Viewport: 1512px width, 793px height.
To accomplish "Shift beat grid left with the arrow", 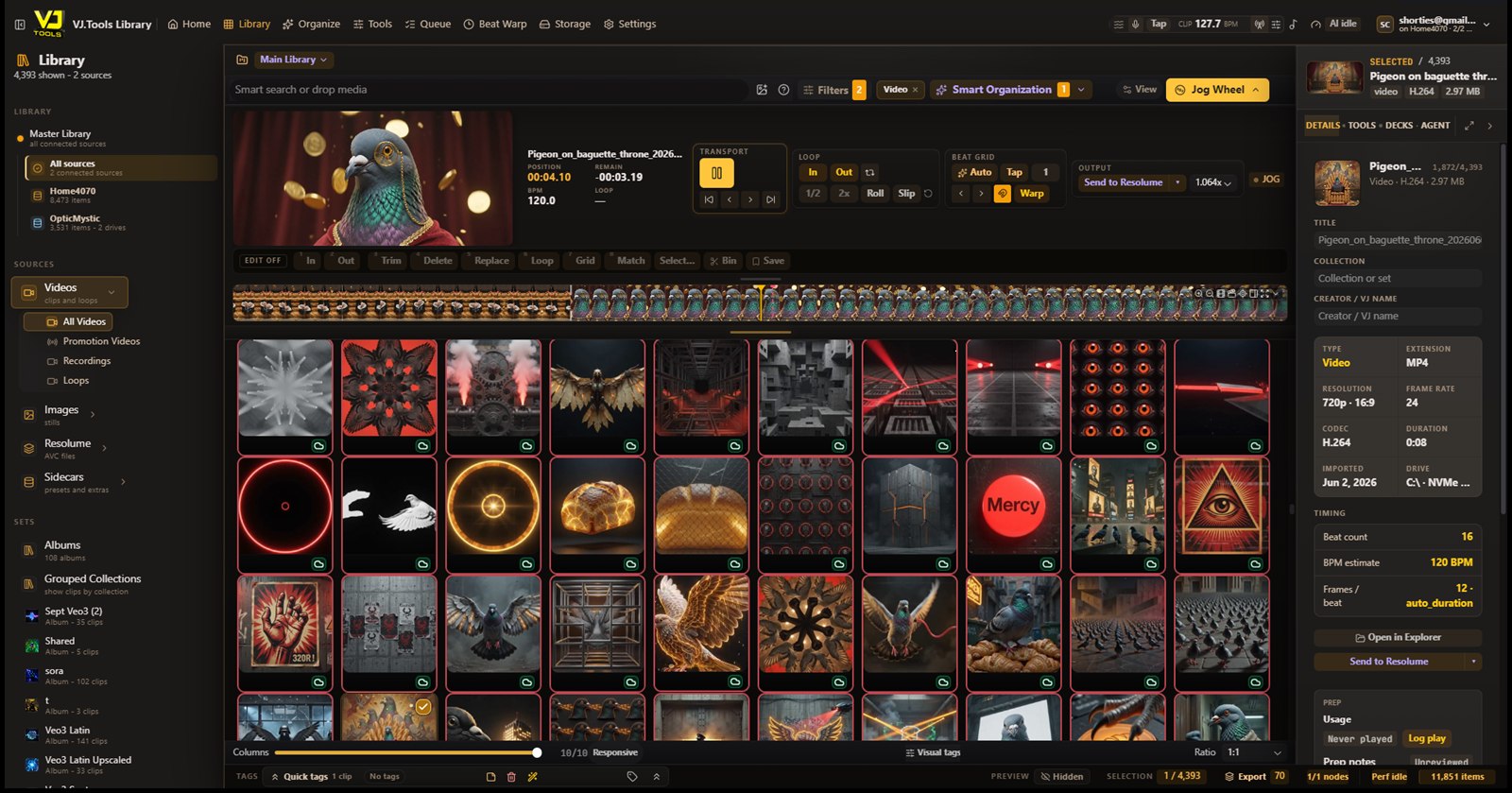I will point(961,193).
